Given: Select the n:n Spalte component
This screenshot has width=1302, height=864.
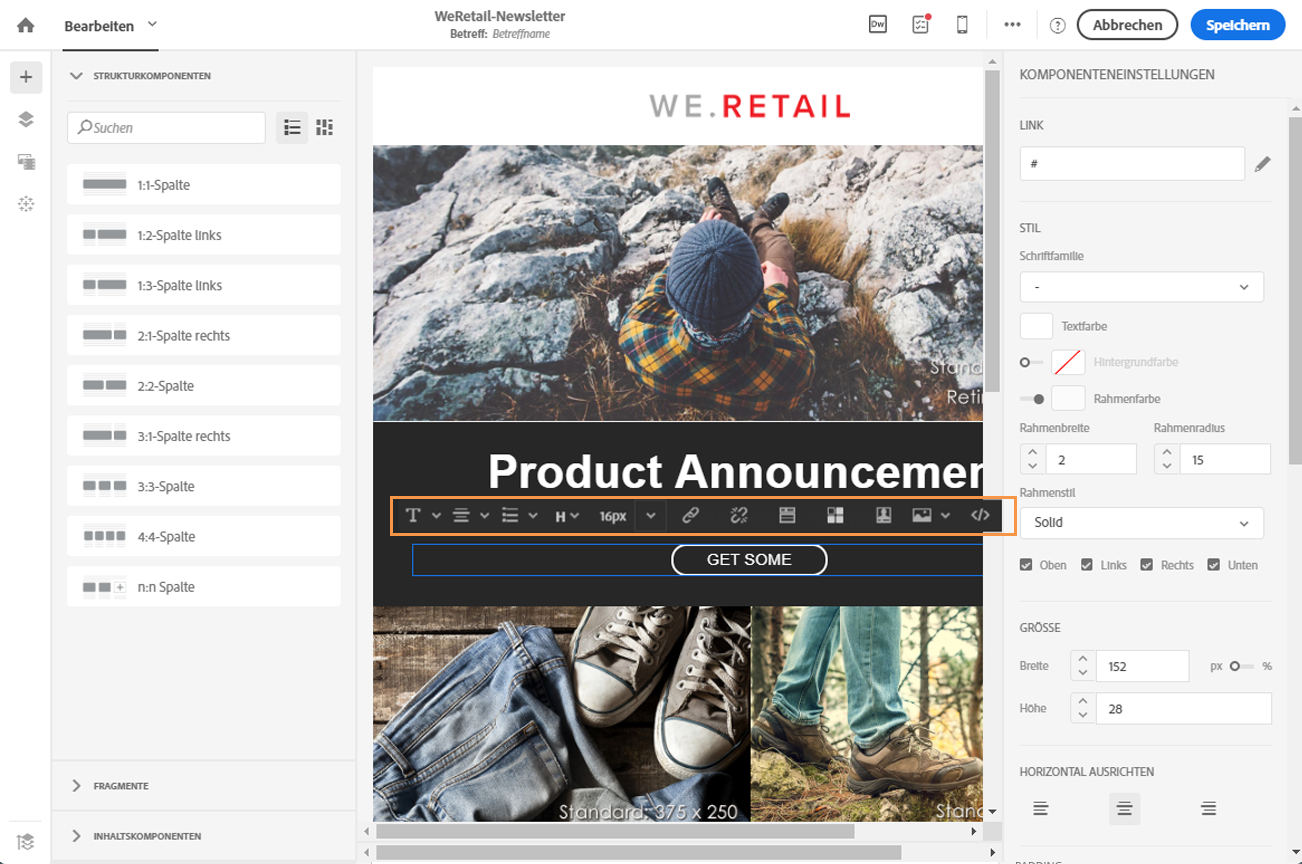Looking at the screenshot, I should click(204, 586).
